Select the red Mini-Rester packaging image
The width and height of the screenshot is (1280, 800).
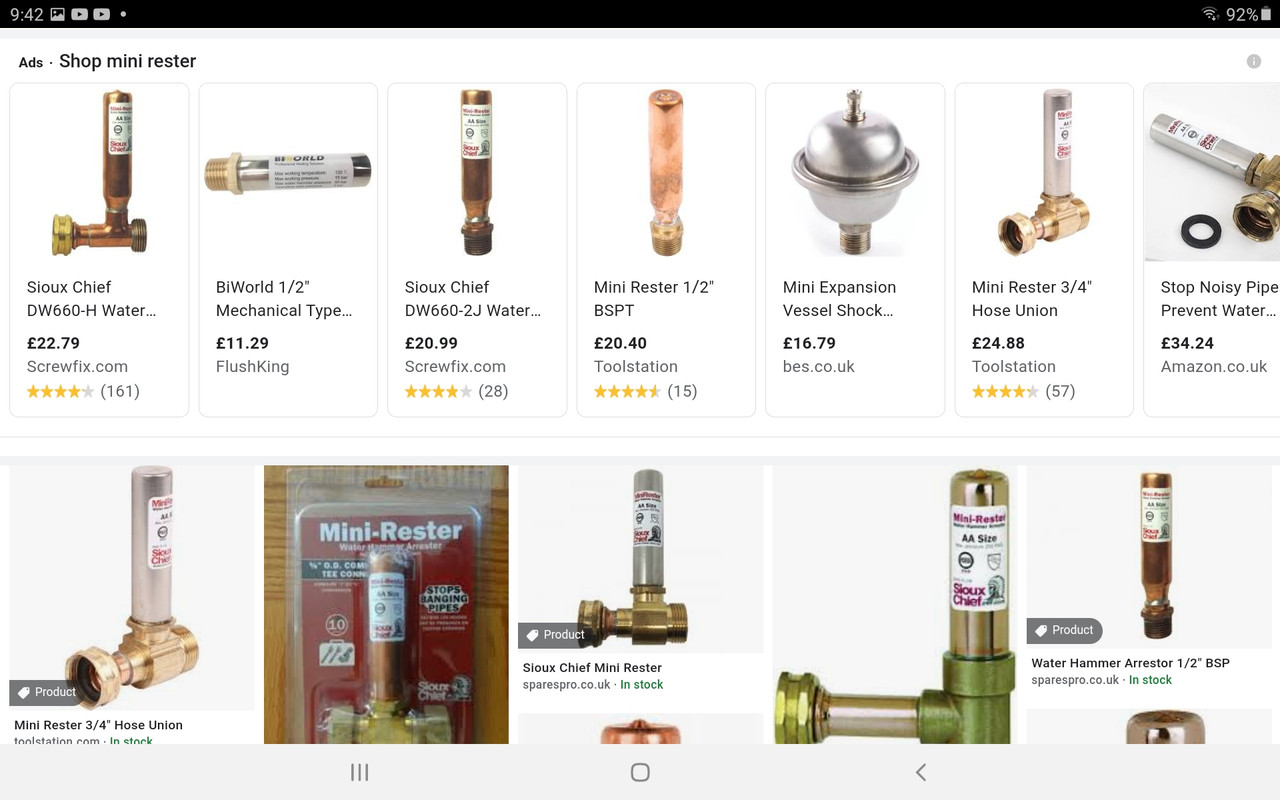click(386, 605)
